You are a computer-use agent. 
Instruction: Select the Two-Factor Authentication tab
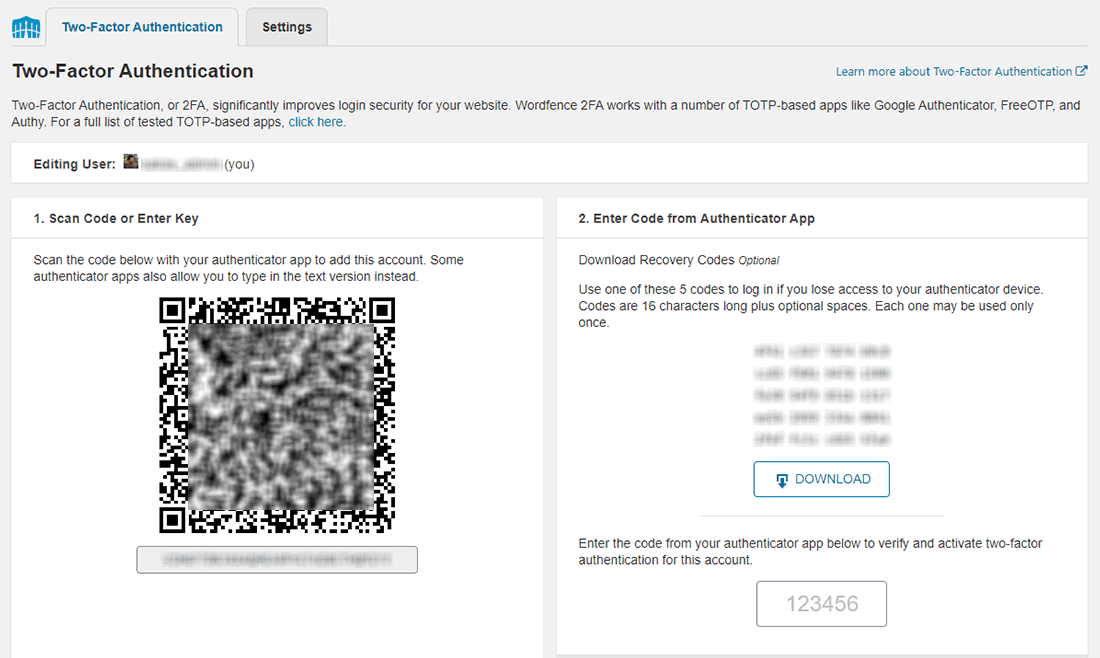point(141,27)
